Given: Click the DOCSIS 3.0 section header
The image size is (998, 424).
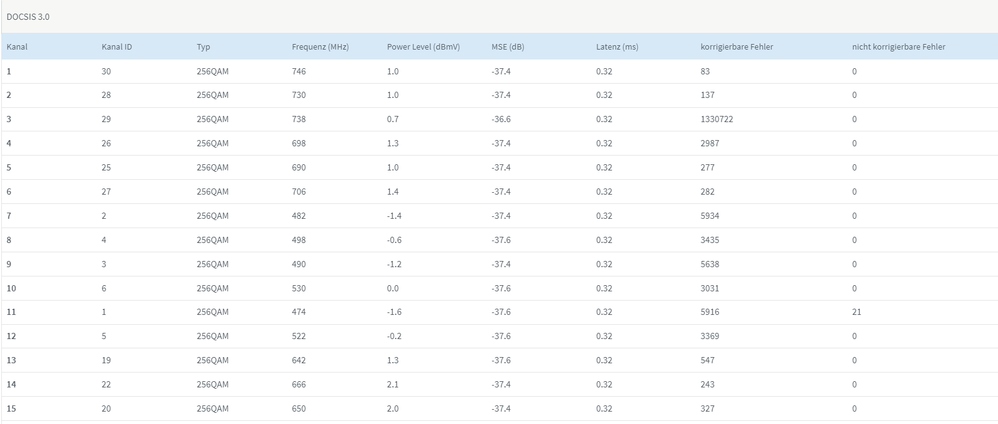Looking at the screenshot, I should click(x=28, y=17).
